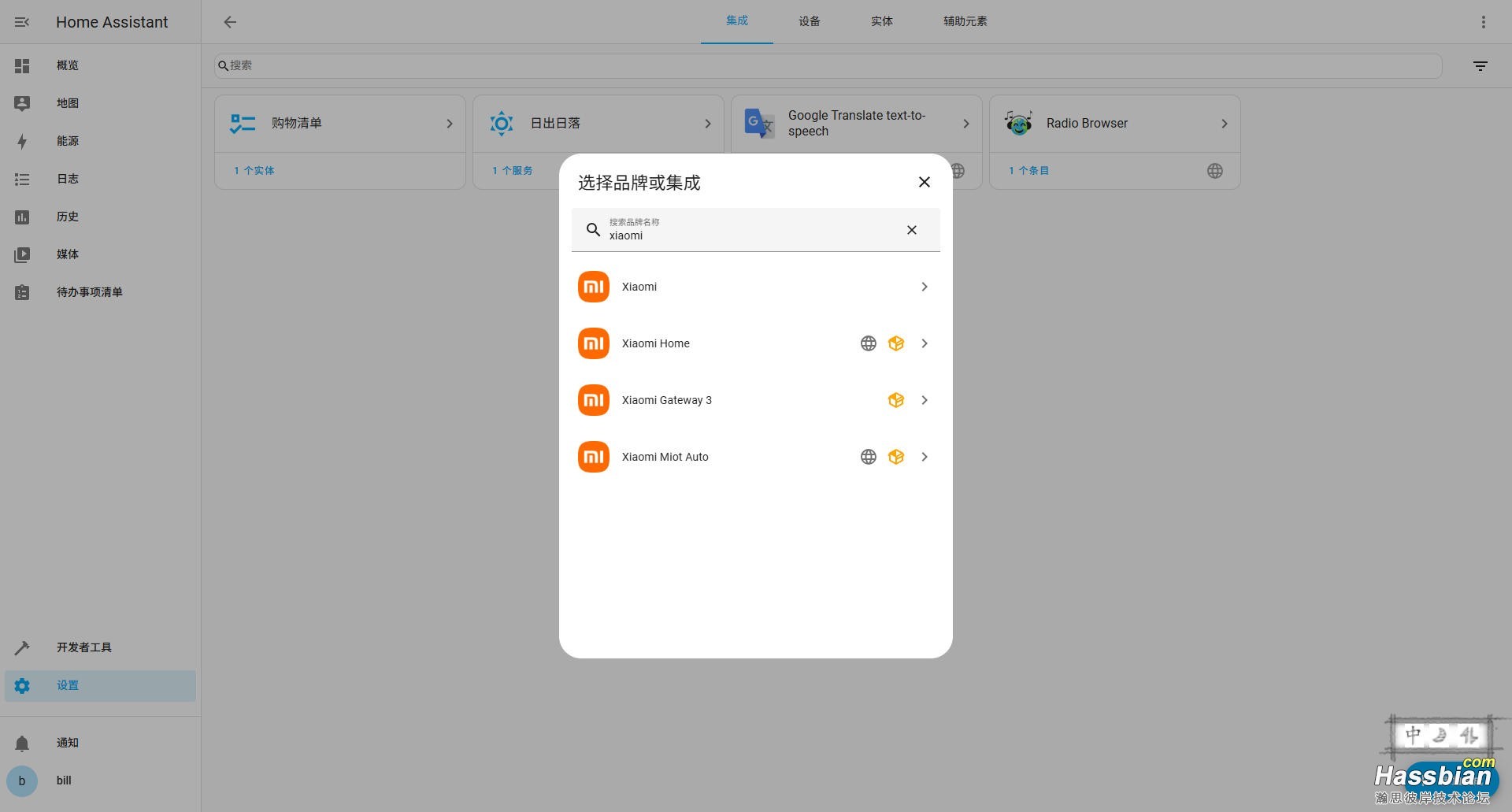
Task: Open the 1 个条目 link
Action: click(1029, 171)
